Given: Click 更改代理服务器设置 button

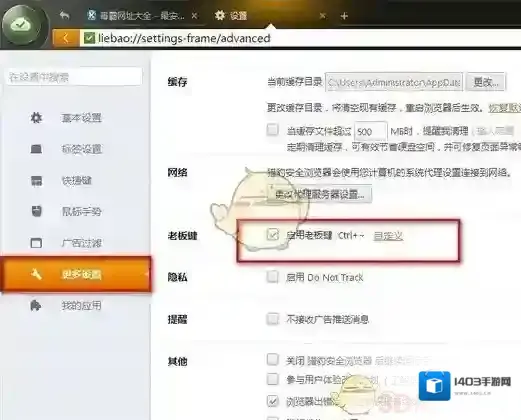Looking at the screenshot, I should pos(319,194).
